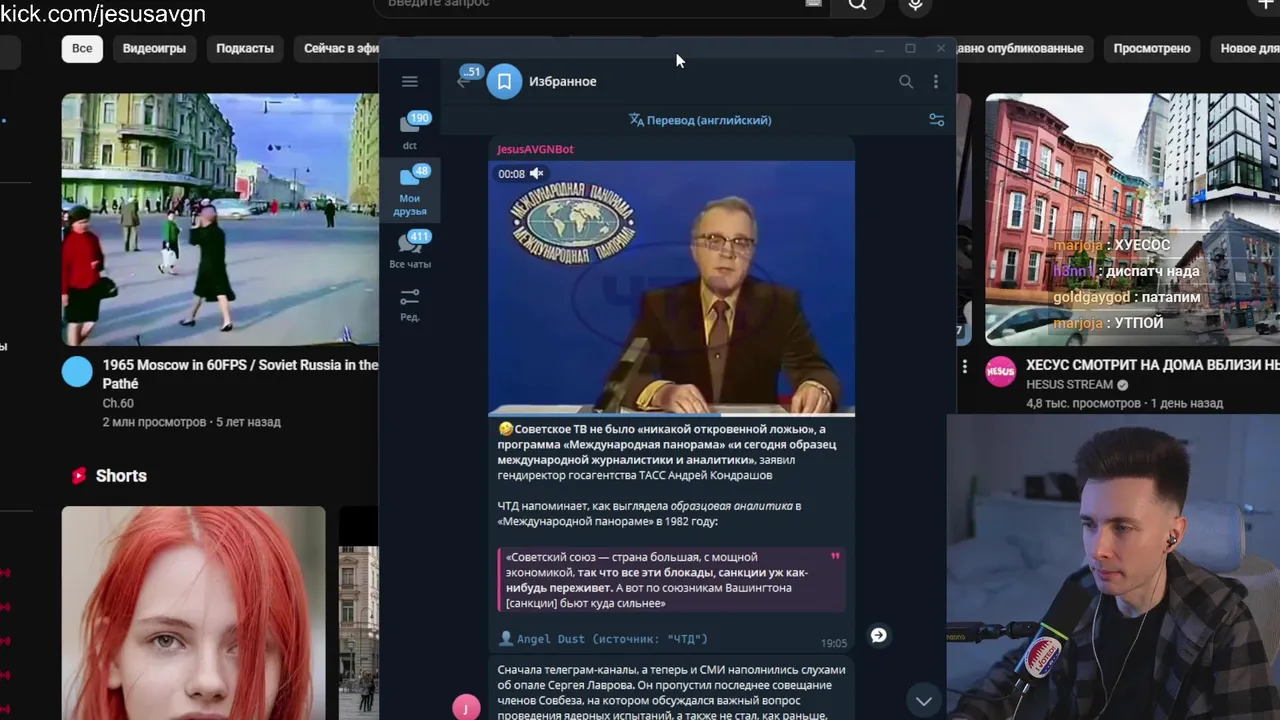Open translation settings sliders icon
This screenshot has height=720, width=1280.
pos(936,120)
